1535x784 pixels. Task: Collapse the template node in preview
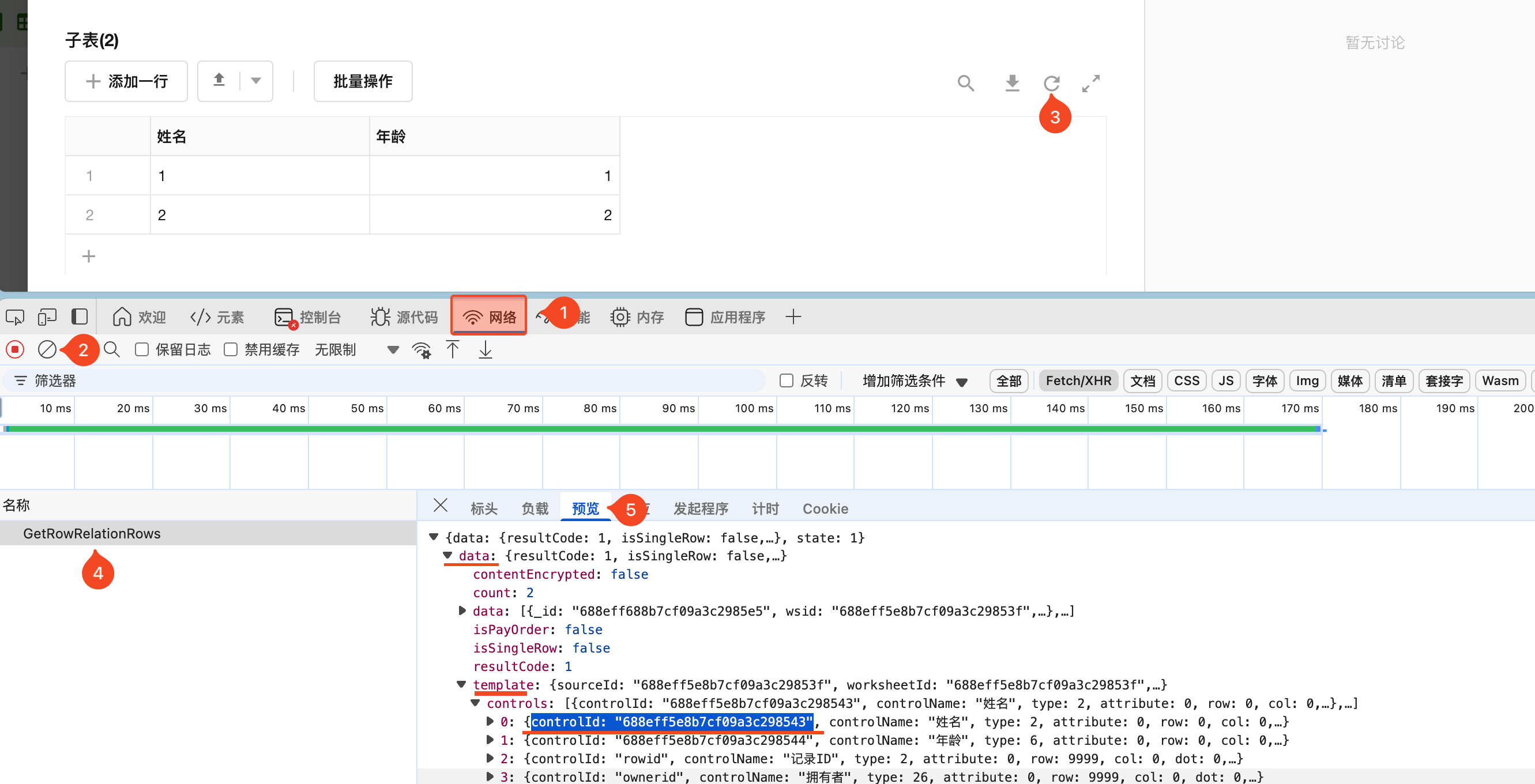coord(461,684)
